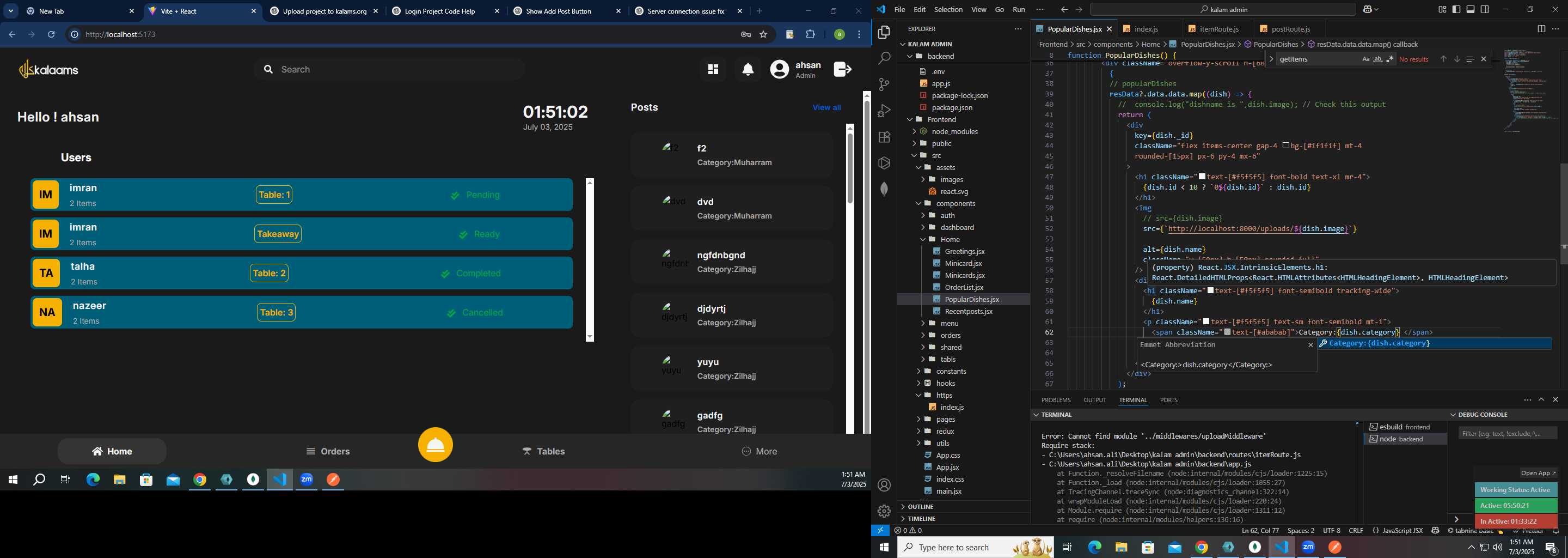
Task: Click the #1f1f1f color swatch on line 44
Action: pyautogui.click(x=1285, y=145)
